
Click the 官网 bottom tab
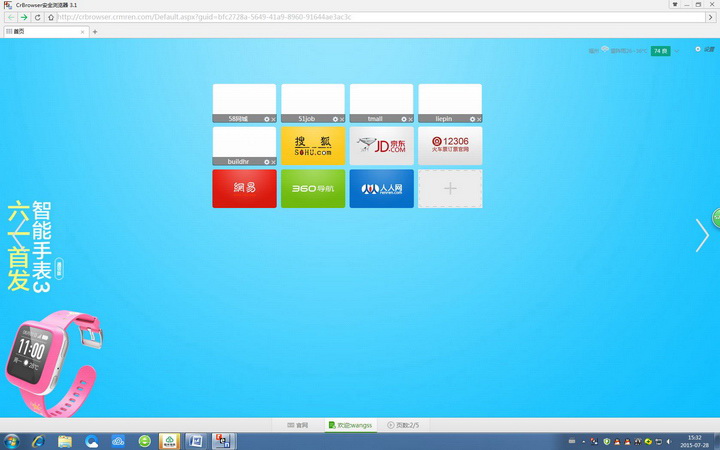(298, 425)
